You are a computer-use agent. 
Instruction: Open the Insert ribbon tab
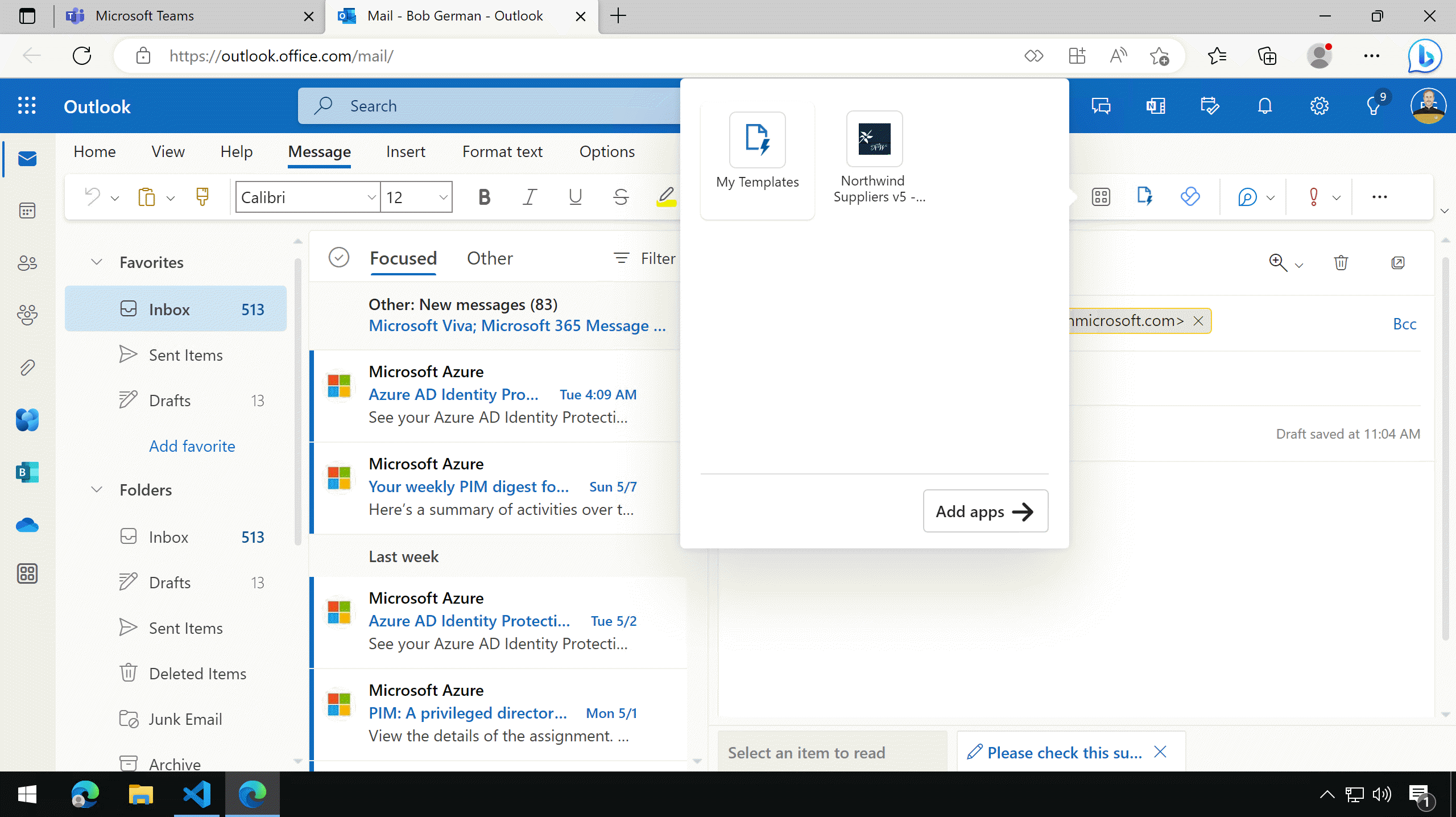(x=406, y=151)
